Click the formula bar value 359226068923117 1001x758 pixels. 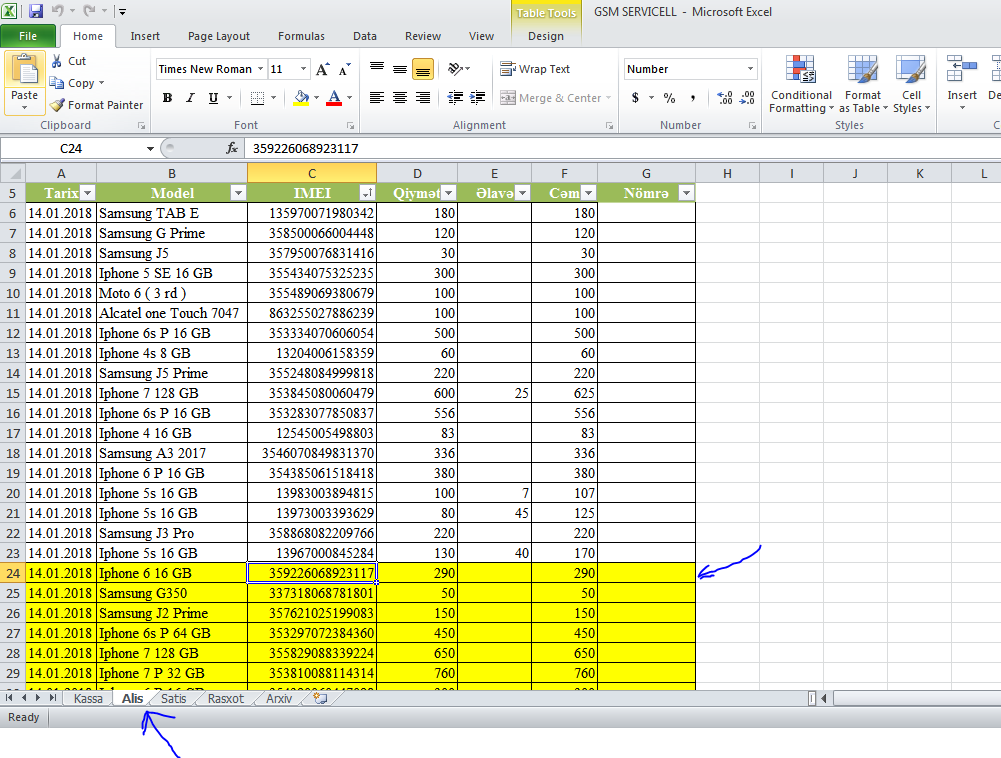point(306,149)
